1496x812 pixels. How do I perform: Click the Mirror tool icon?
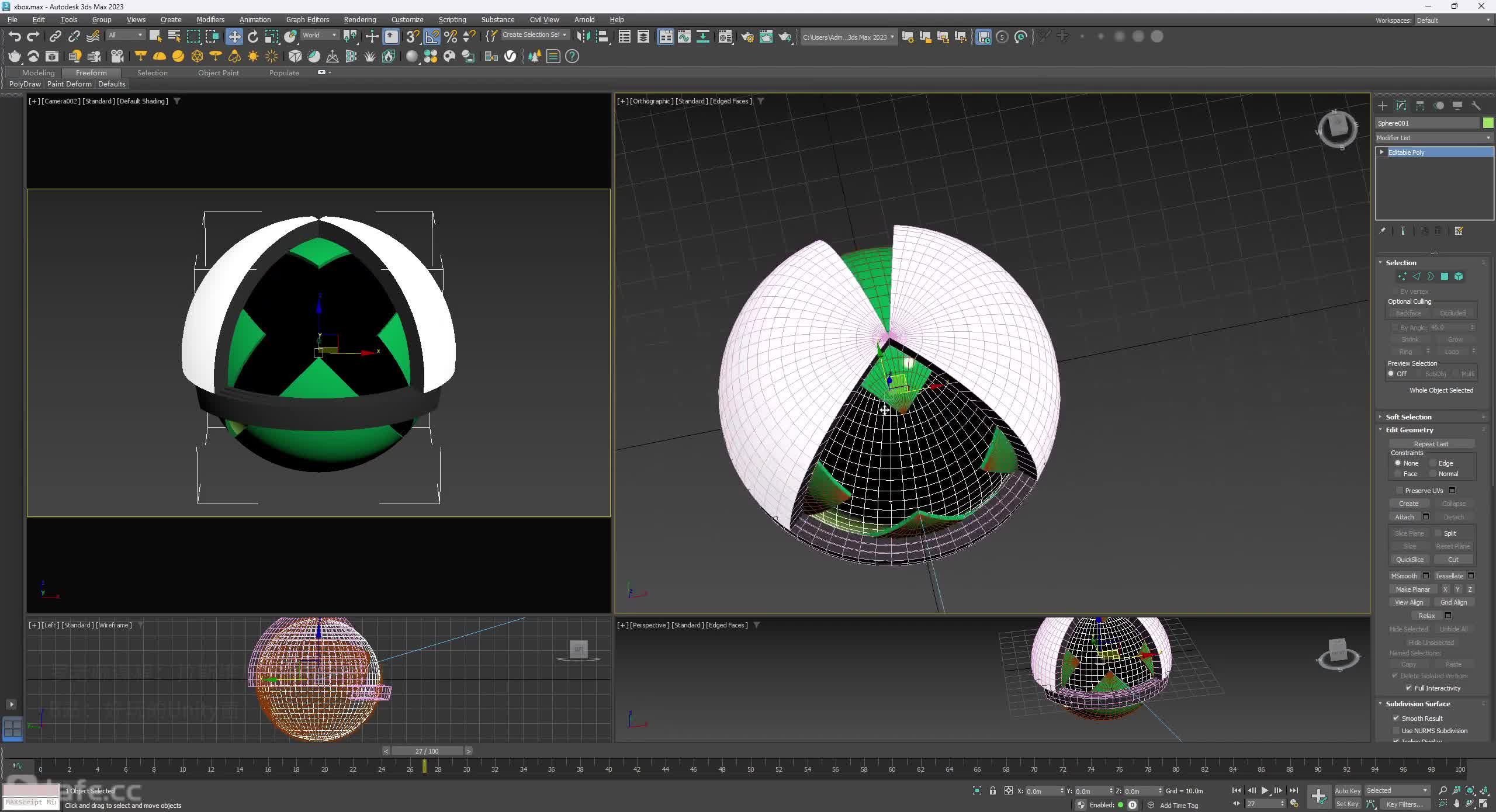coord(583,37)
